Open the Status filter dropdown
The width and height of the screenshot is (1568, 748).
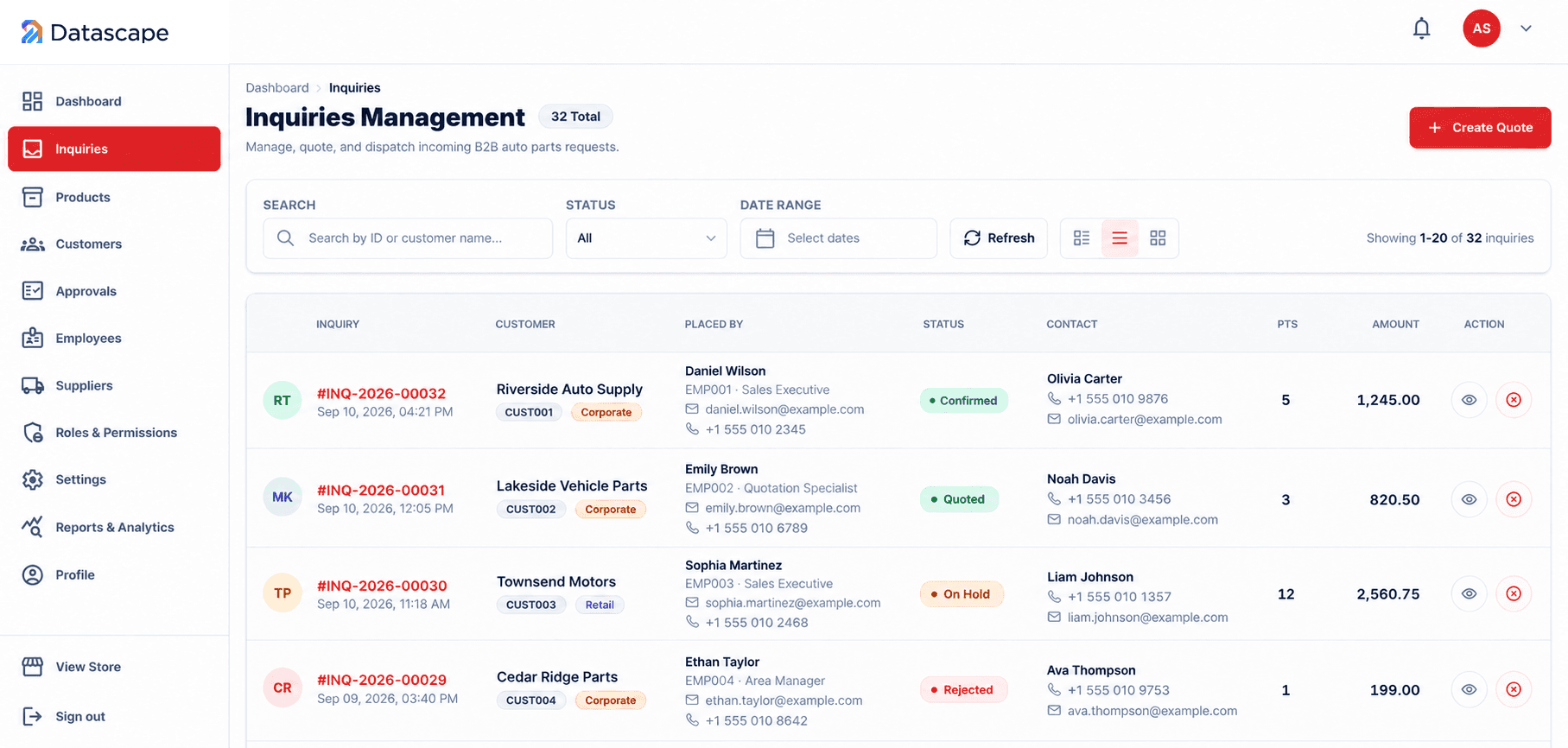pos(646,238)
